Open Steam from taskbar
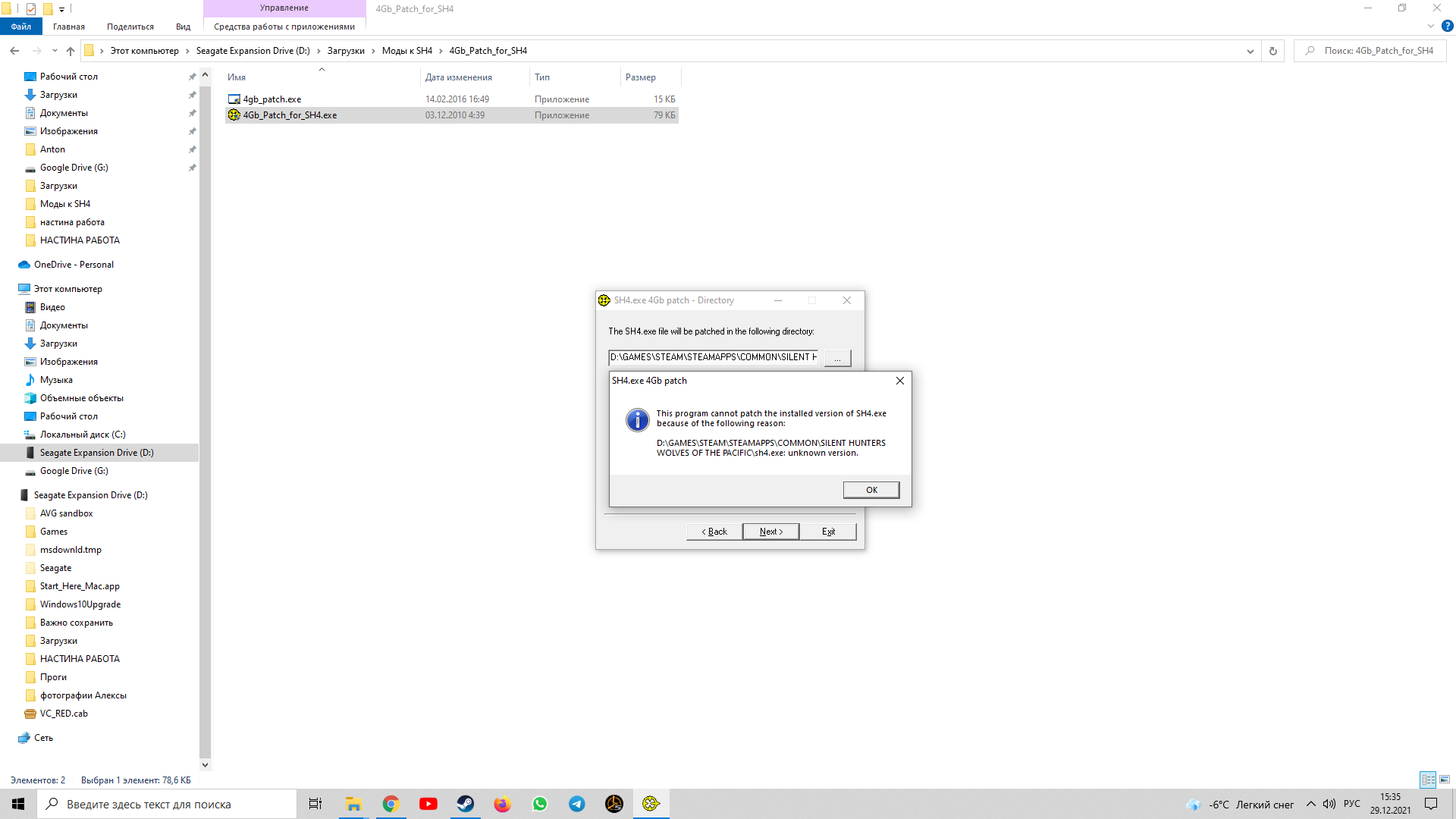The height and width of the screenshot is (819, 1456). click(465, 804)
